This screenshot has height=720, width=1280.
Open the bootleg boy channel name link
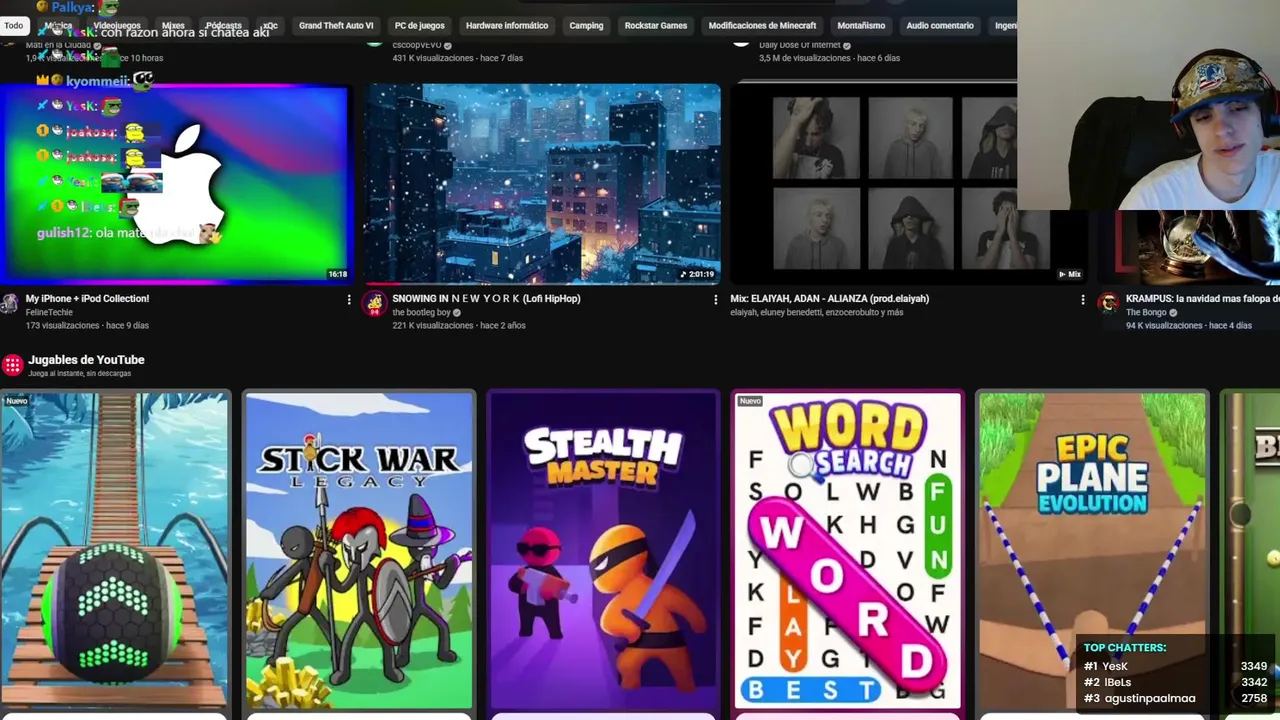coord(421,312)
